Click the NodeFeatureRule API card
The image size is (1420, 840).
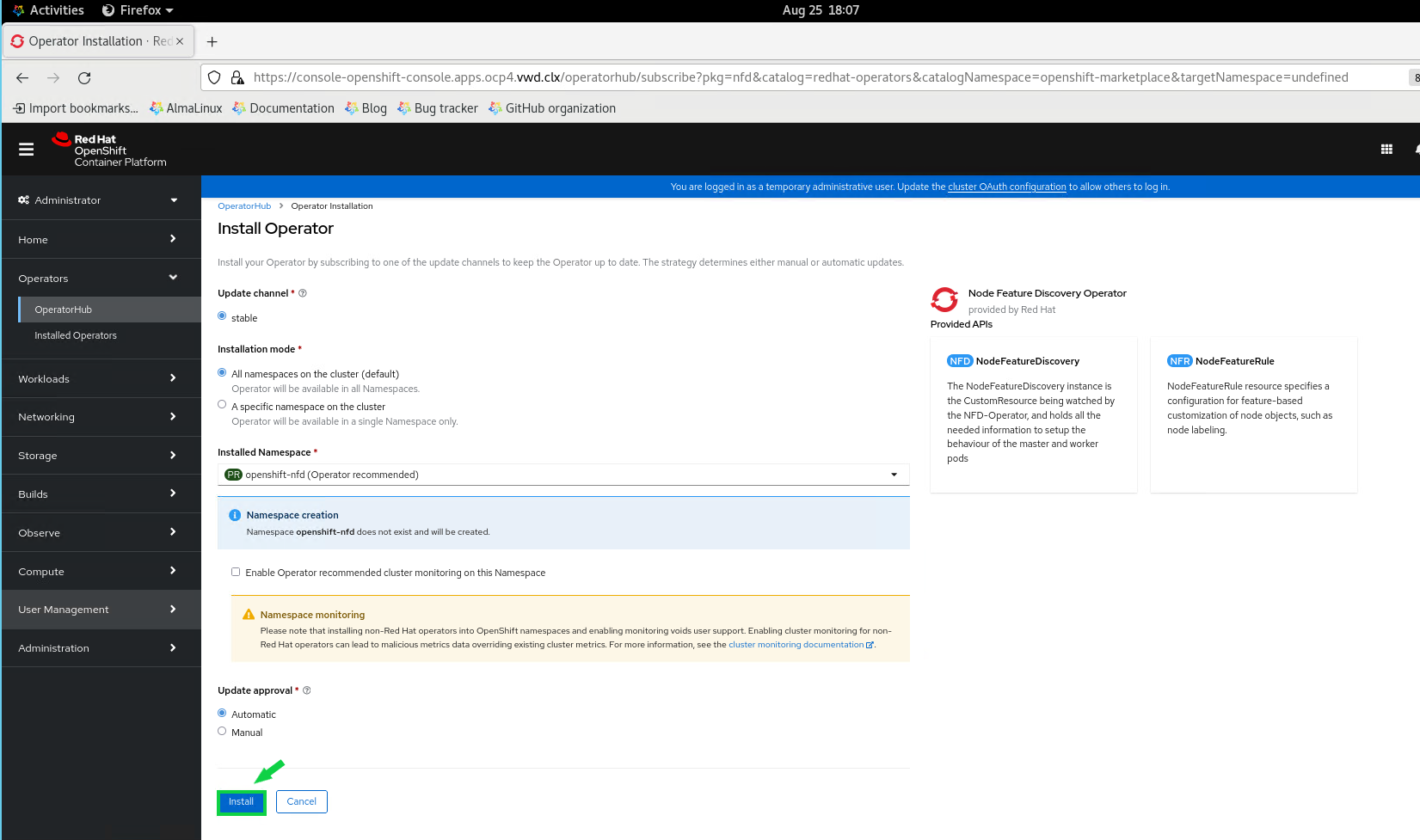point(1254,414)
